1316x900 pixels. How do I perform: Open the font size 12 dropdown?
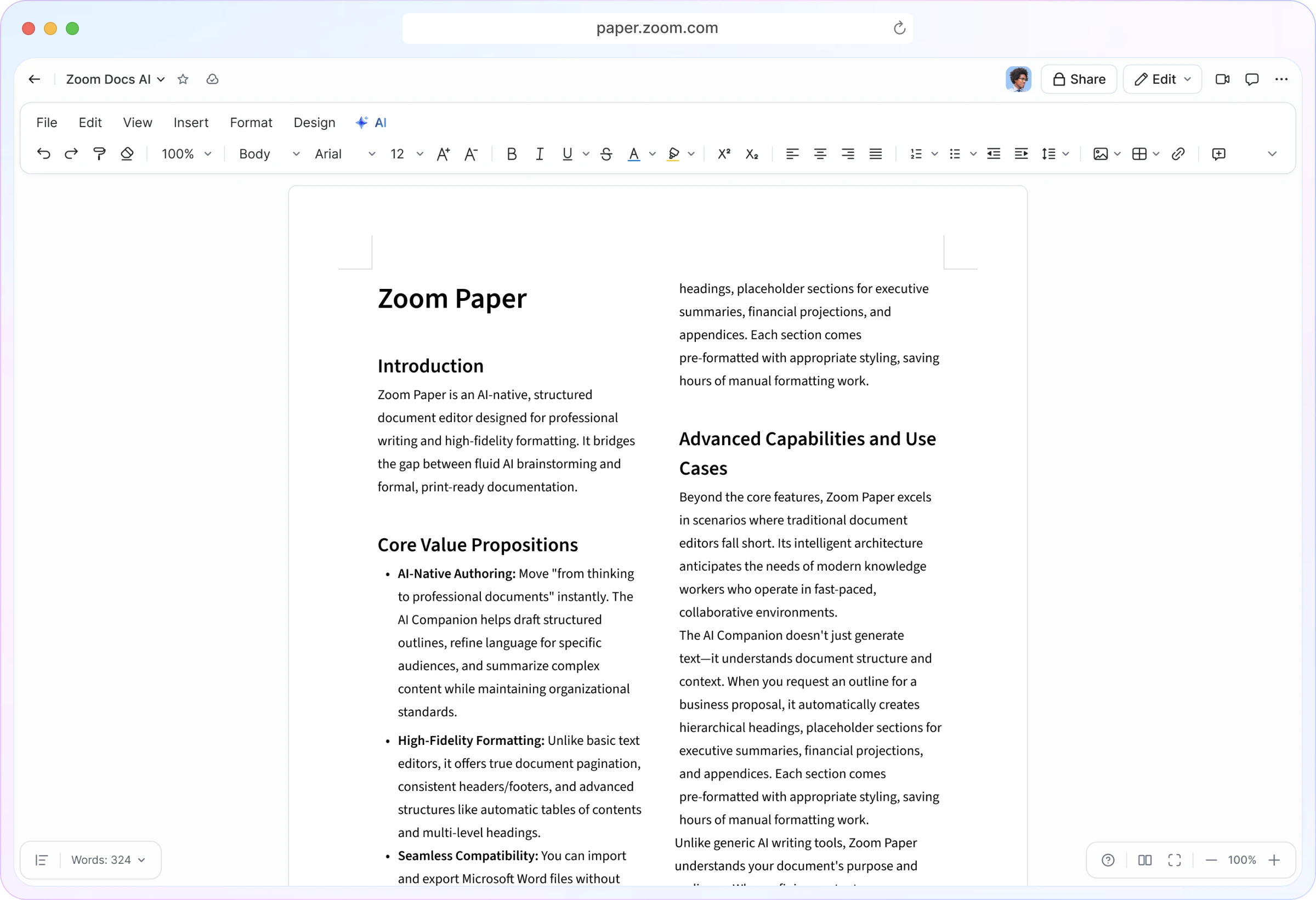[x=406, y=154]
